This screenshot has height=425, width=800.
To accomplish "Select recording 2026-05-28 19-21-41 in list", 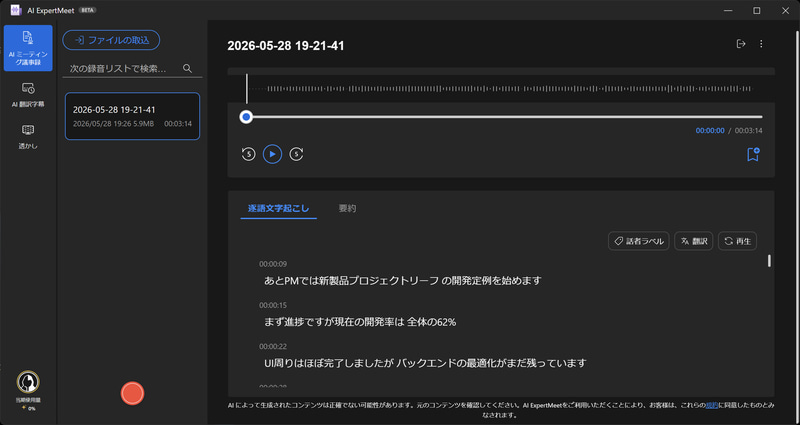I will (132, 116).
